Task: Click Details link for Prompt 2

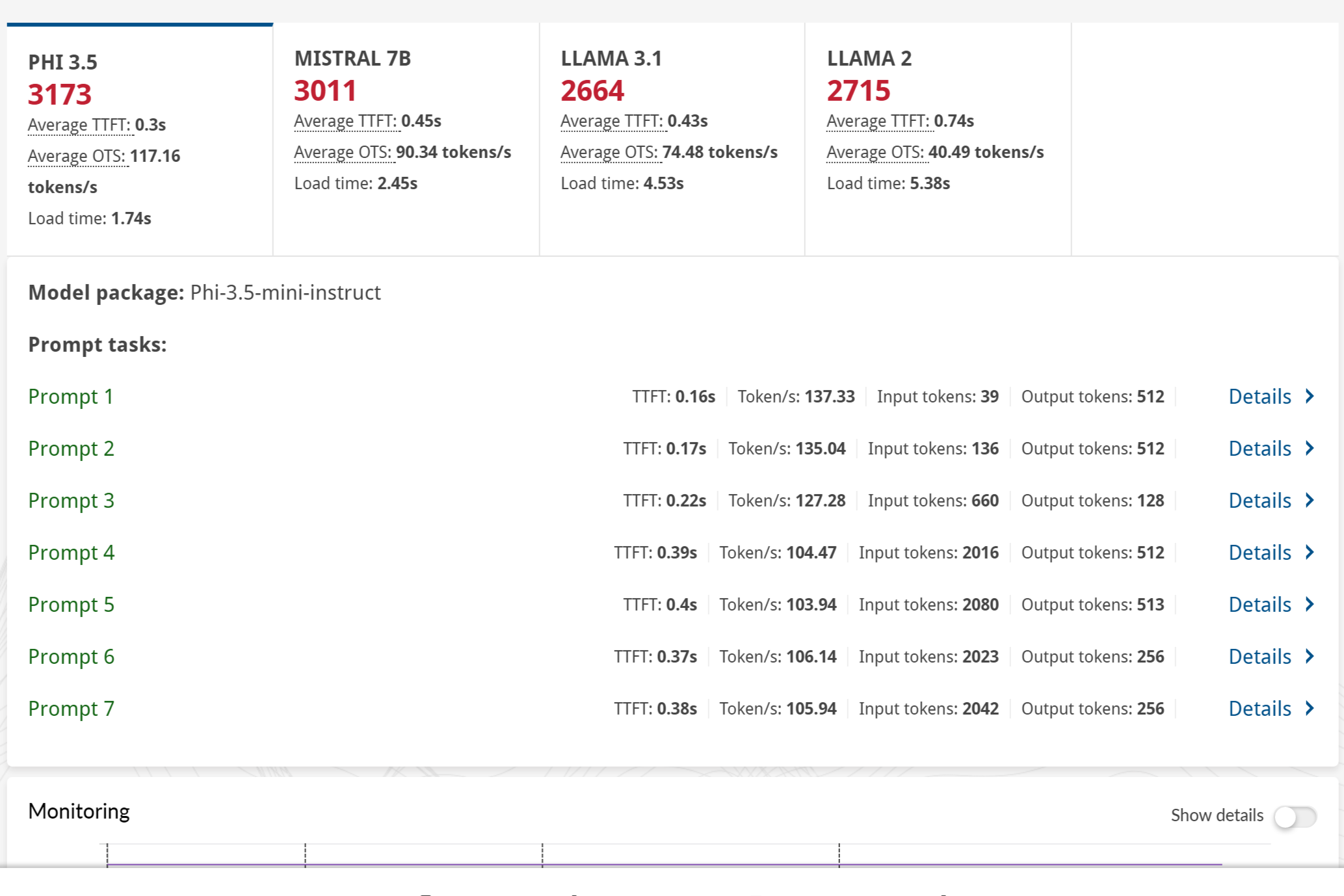Action: tap(1259, 449)
